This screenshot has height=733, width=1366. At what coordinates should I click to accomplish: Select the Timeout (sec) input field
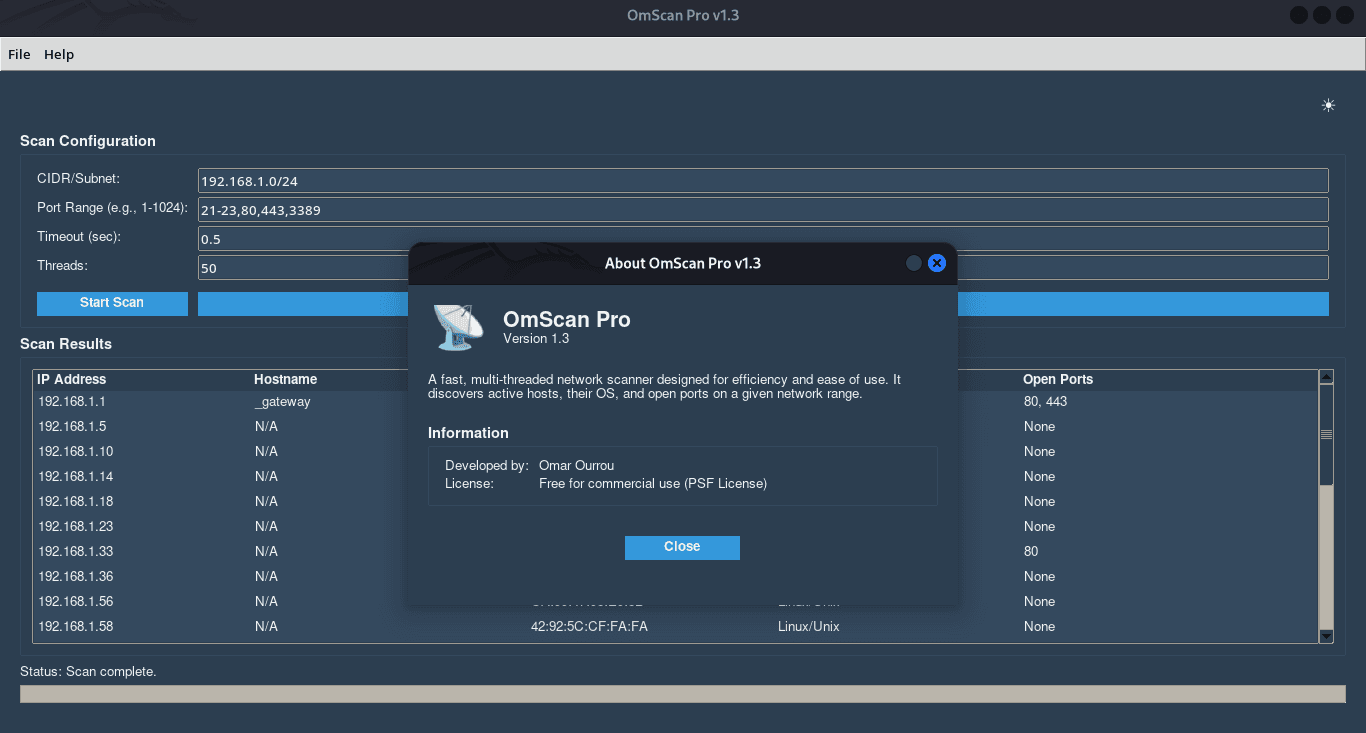pyautogui.click(x=763, y=239)
